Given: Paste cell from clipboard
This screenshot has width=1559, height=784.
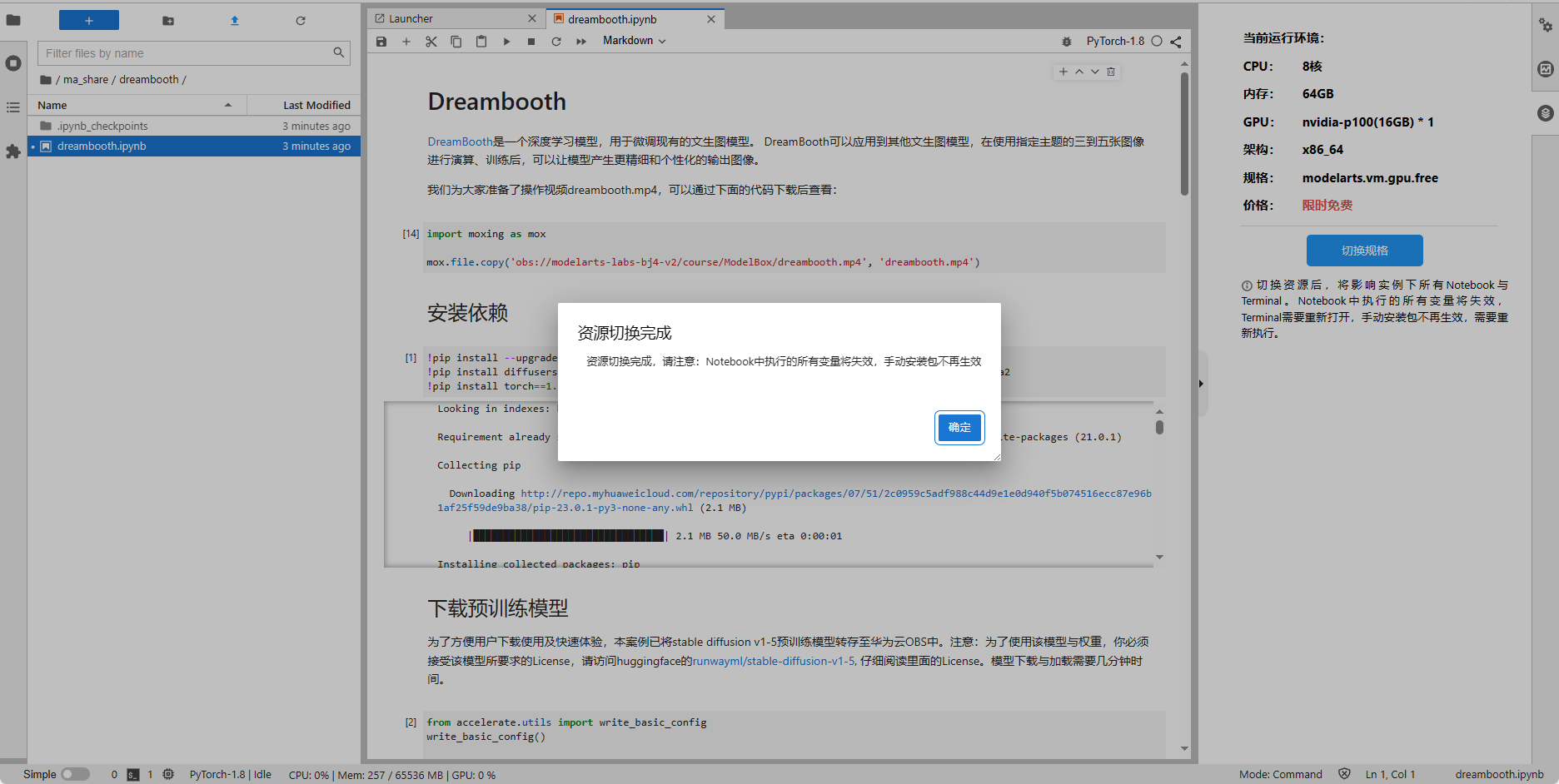Looking at the screenshot, I should coord(481,42).
